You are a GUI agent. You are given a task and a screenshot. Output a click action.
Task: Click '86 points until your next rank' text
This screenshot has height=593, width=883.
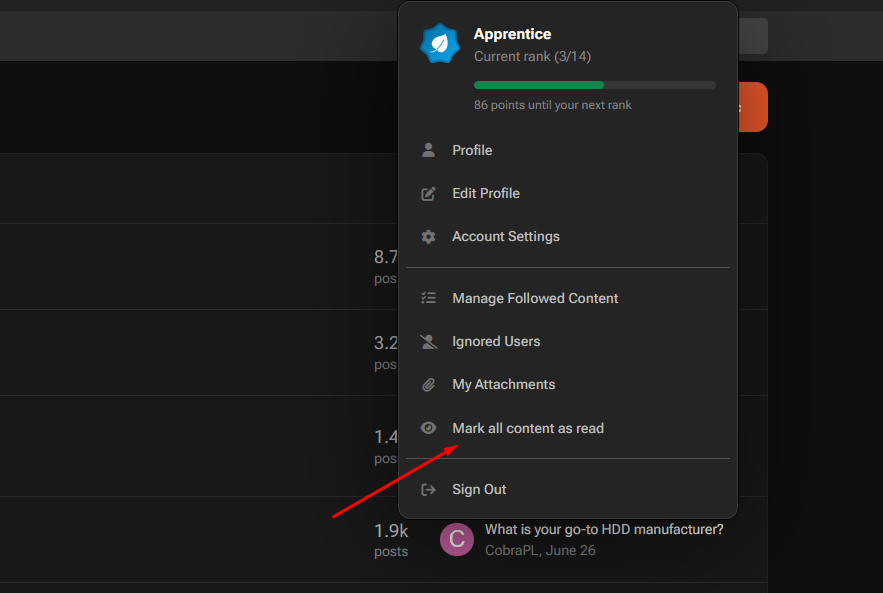point(552,105)
